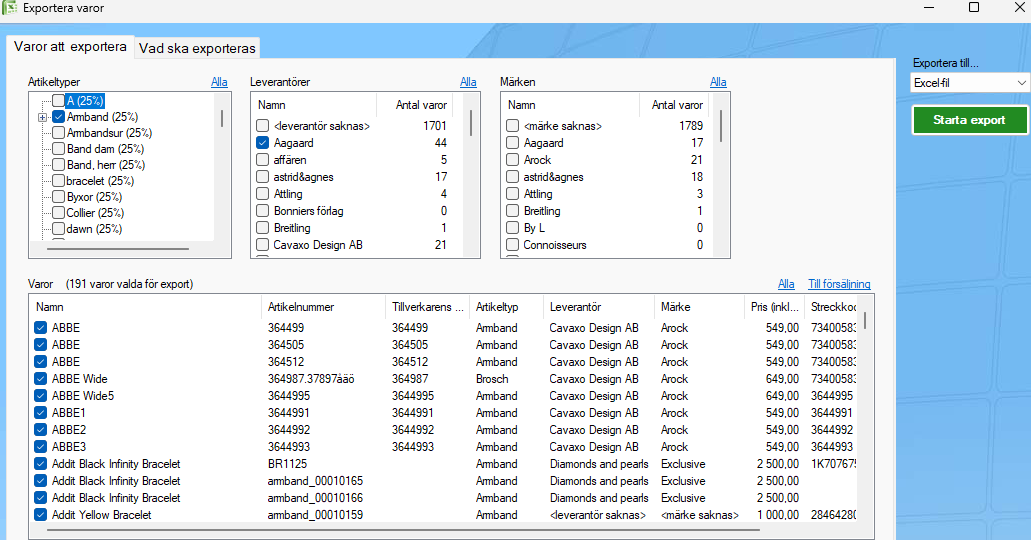Check the Connoisseurs brand checkbox
This screenshot has height=540, width=1031.
513,245
